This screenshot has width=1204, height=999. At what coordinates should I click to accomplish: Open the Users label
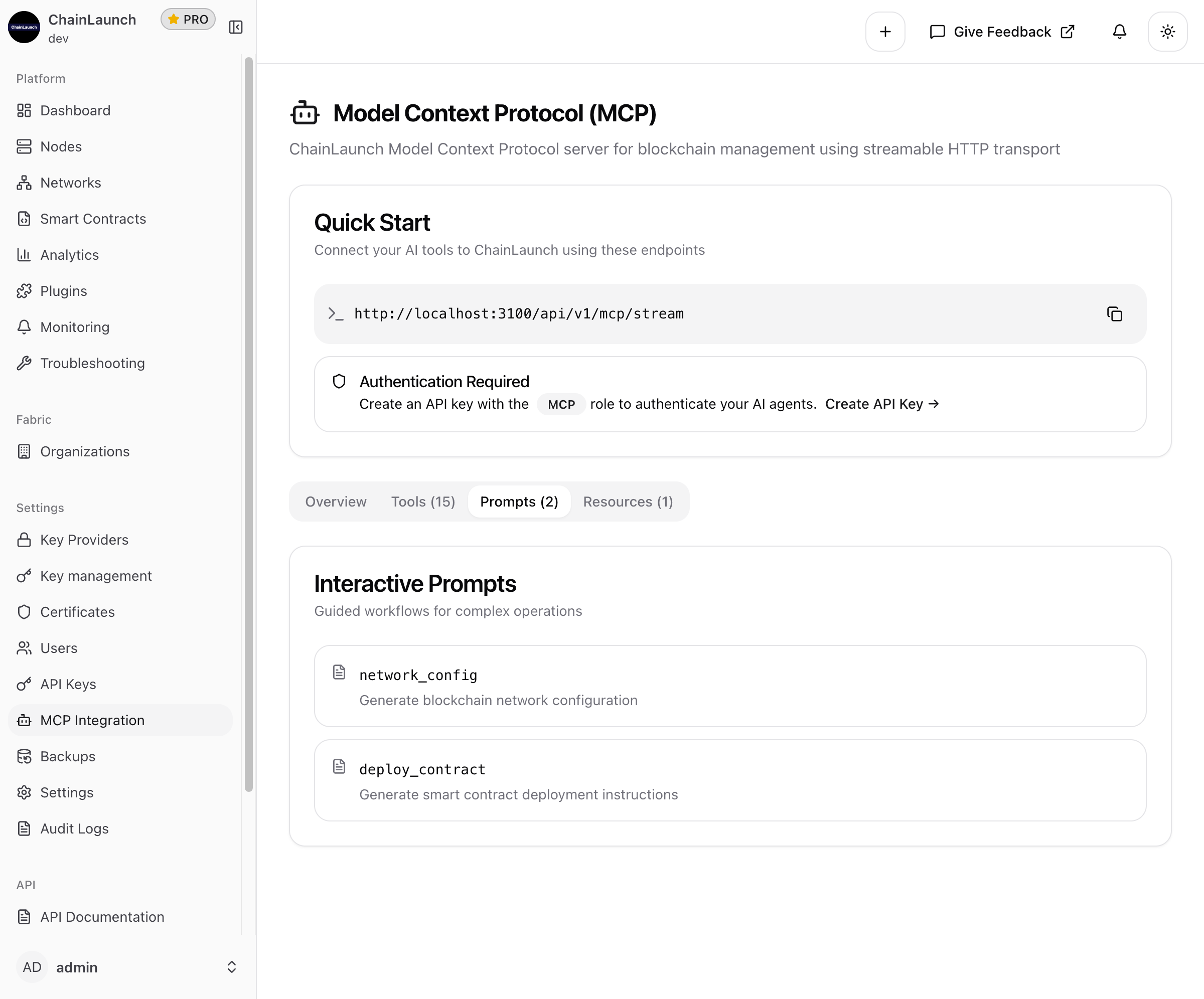pos(59,648)
